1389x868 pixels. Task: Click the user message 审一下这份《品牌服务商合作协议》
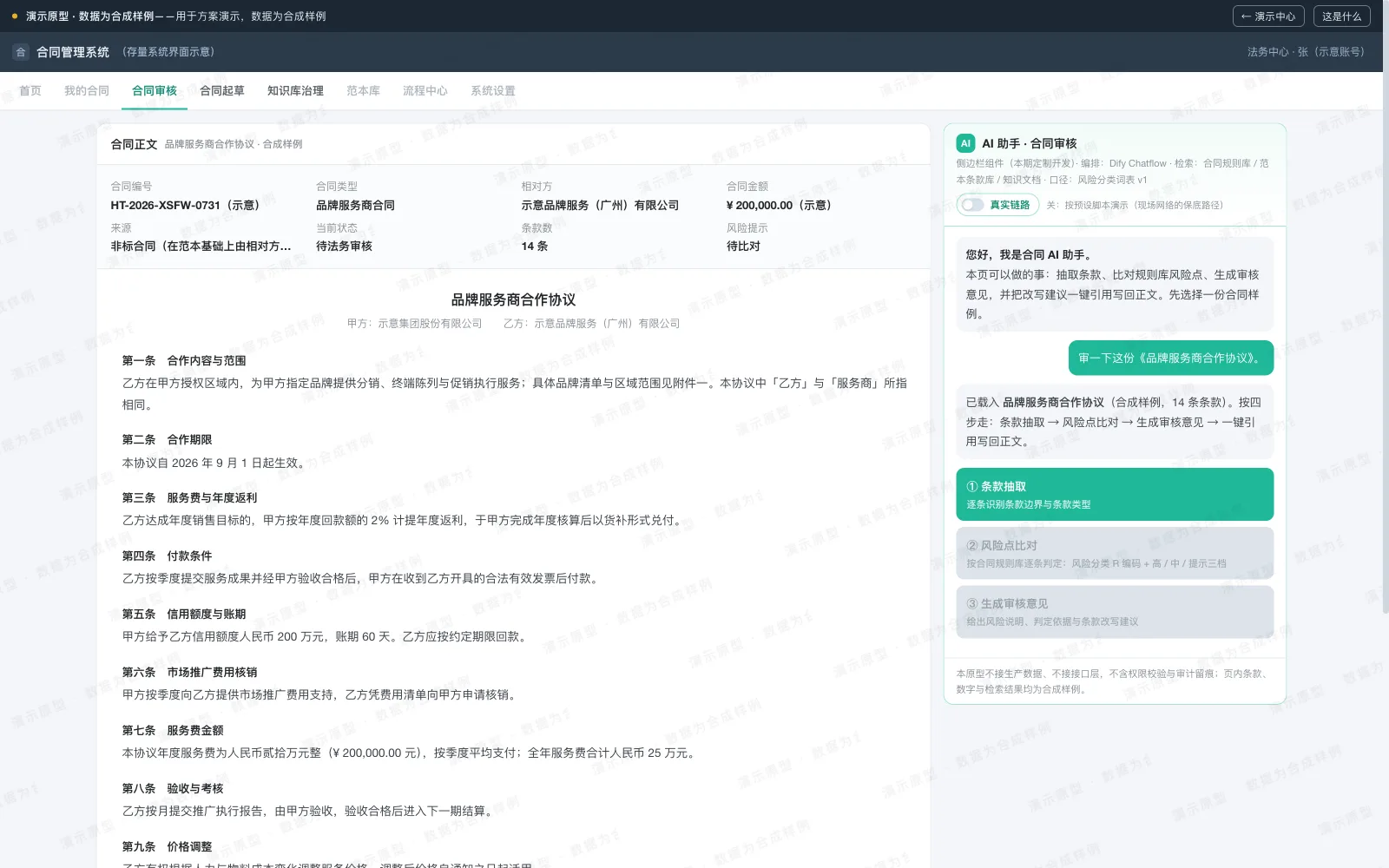pyautogui.click(x=1171, y=358)
